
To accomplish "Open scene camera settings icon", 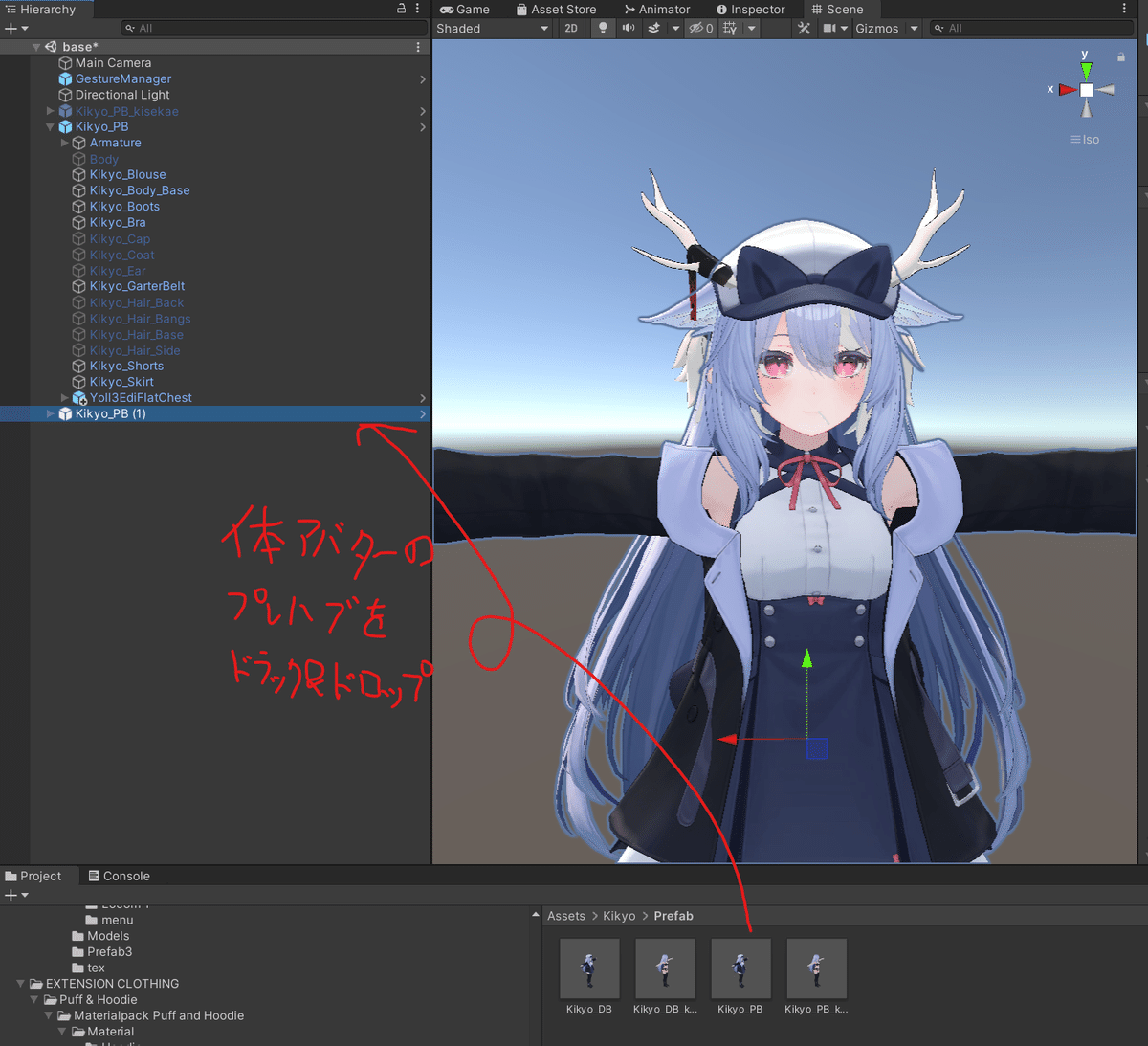I will point(829,28).
